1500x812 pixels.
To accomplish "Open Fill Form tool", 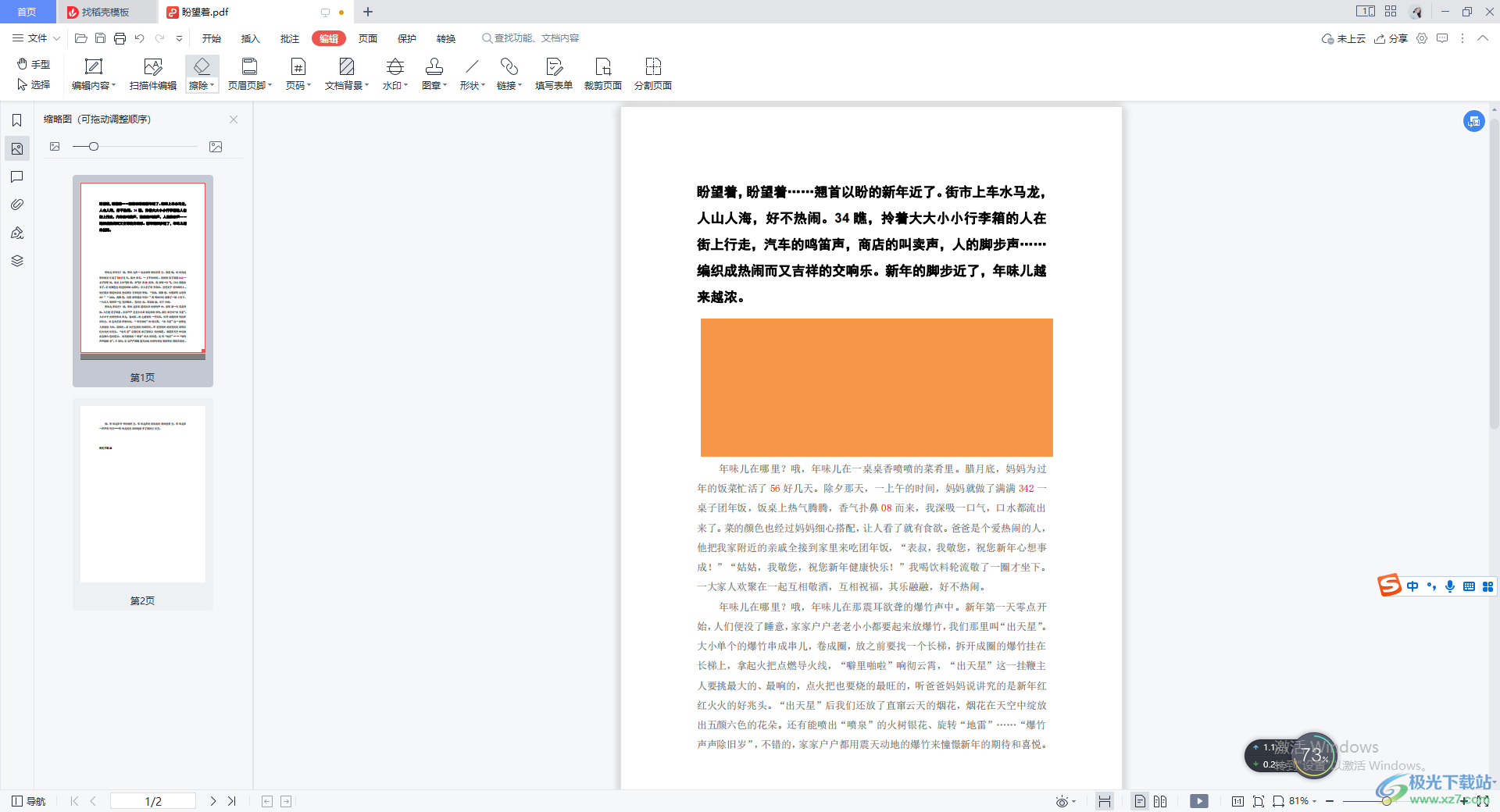I will [x=554, y=74].
